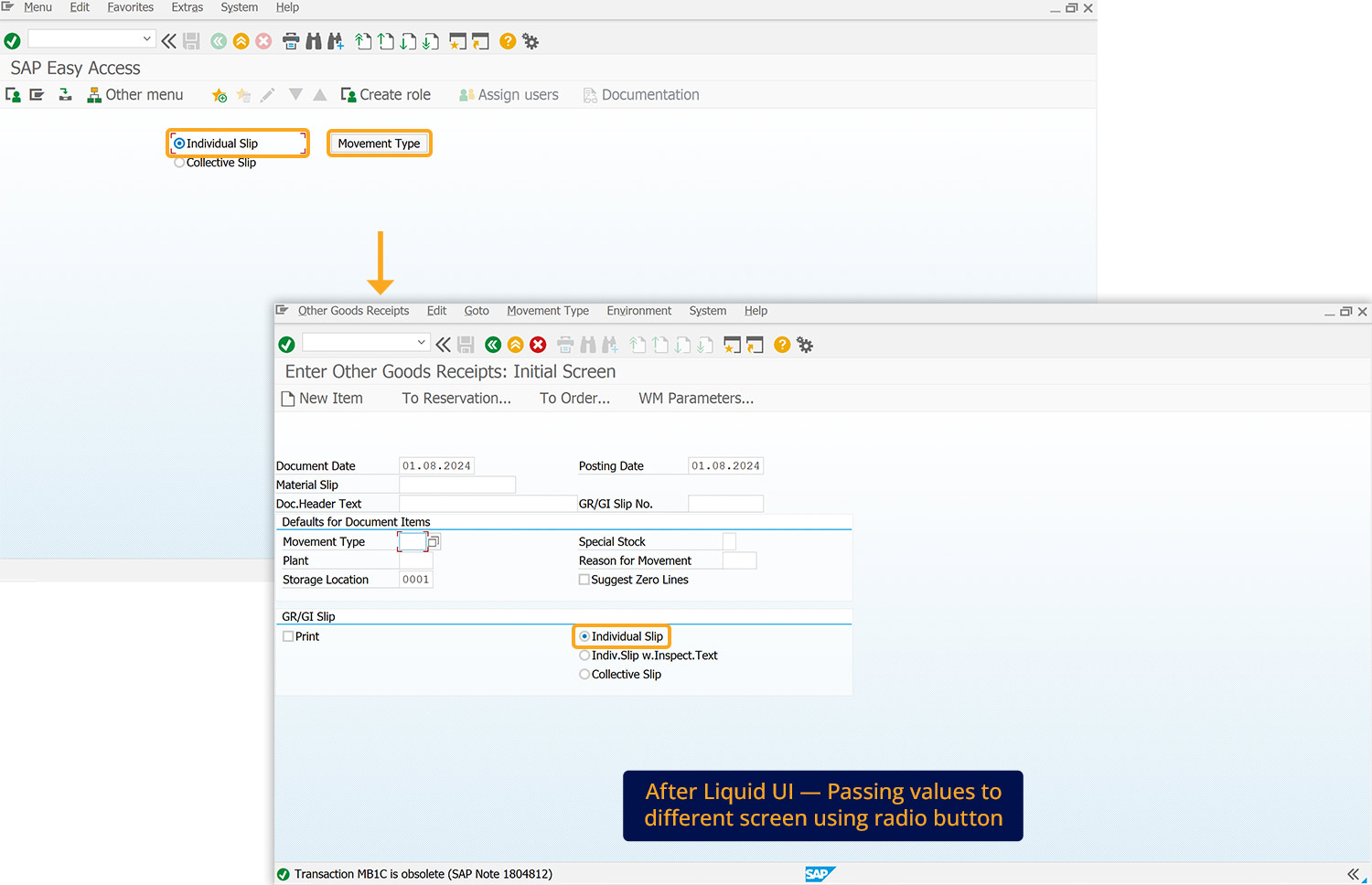This screenshot has height=885, width=1372.
Task: Click the red Cancel icon in Goods Receipts window
Action: pyautogui.click(x=538, y=345)
